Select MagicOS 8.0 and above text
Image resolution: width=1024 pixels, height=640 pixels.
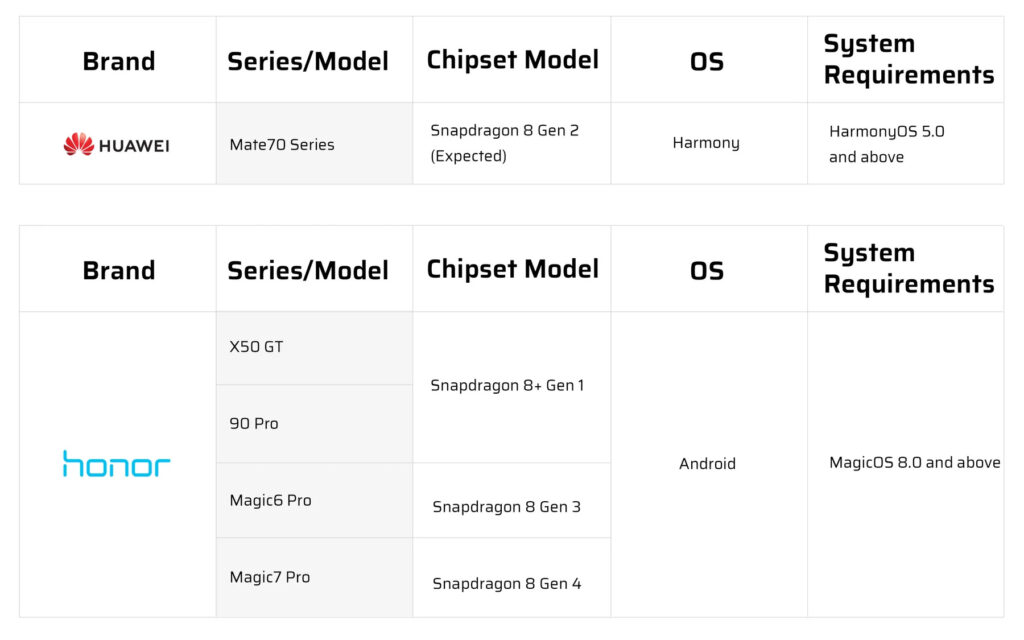(x=914, y=463)
